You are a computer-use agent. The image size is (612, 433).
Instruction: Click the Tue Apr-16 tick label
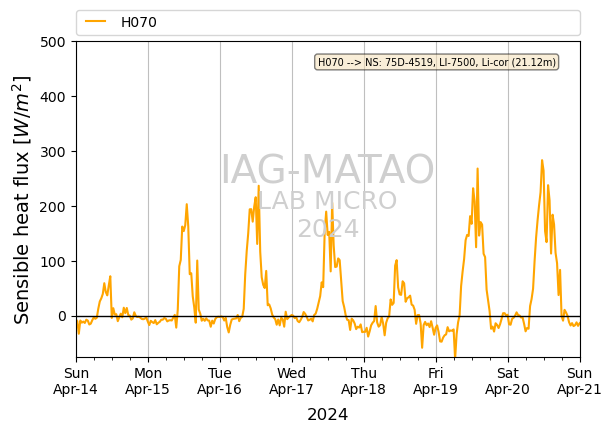coord(219,381)
